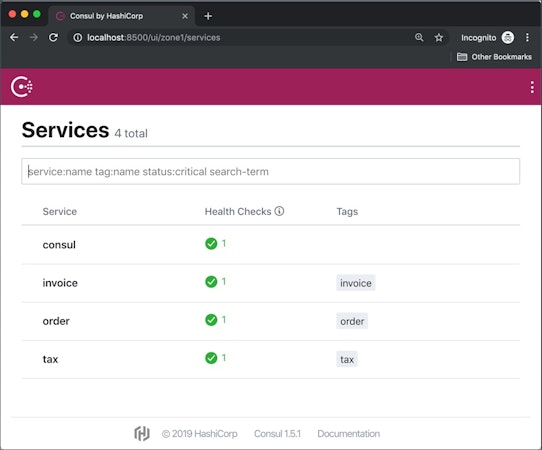The image size is (542, 450).
Task: Click the green check icon for consul
Action: point(211,244)
